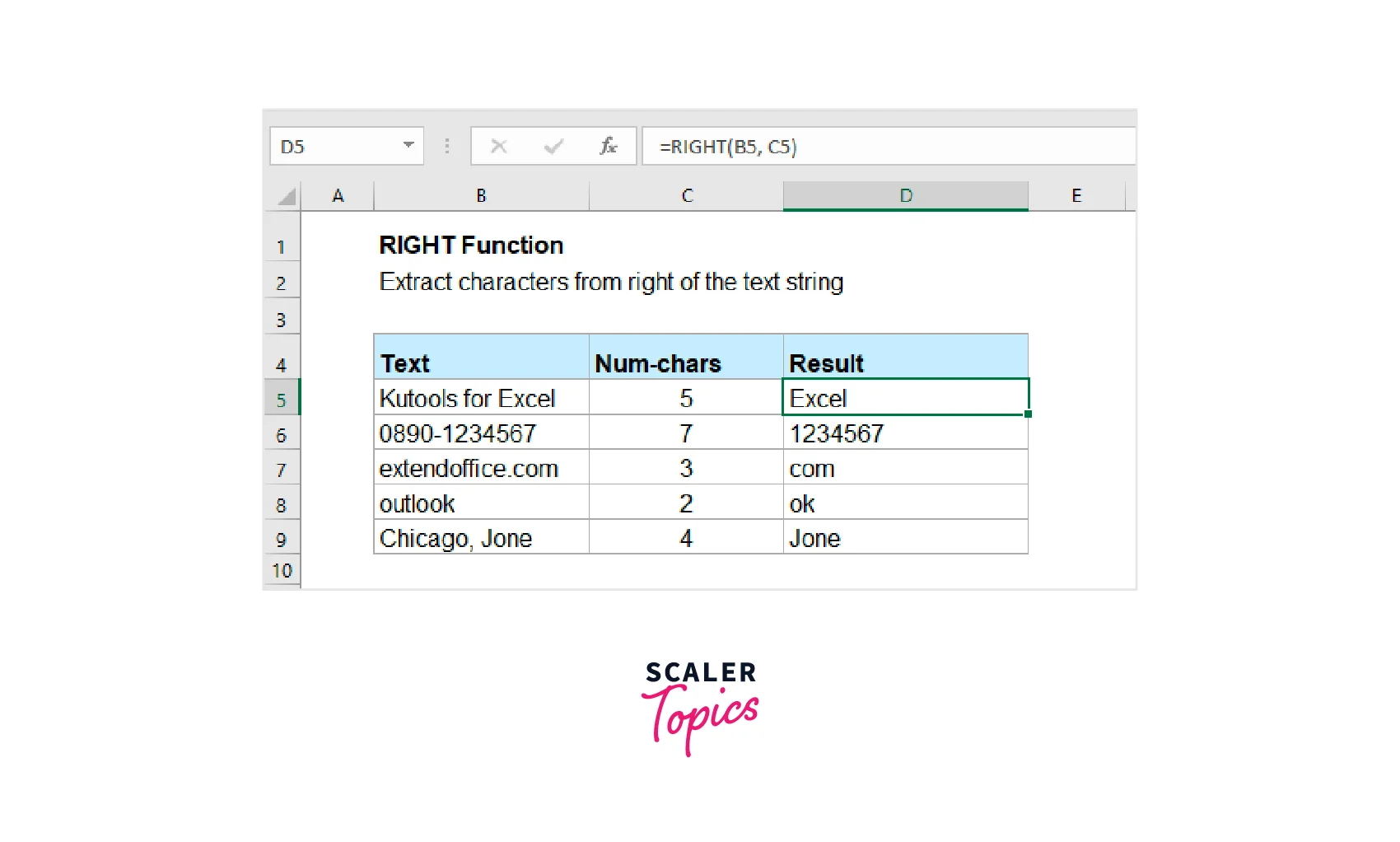Select row 5 header
Image resolution: width=1400 pixels, height=842 pixels.
[x=282, y=400]
